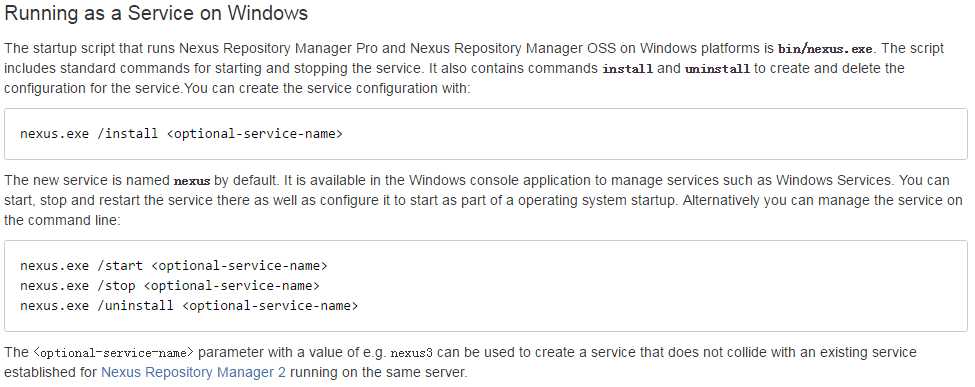Click the <optional-service-name> after /start
The image size is (975, 387).
[239, 266]
